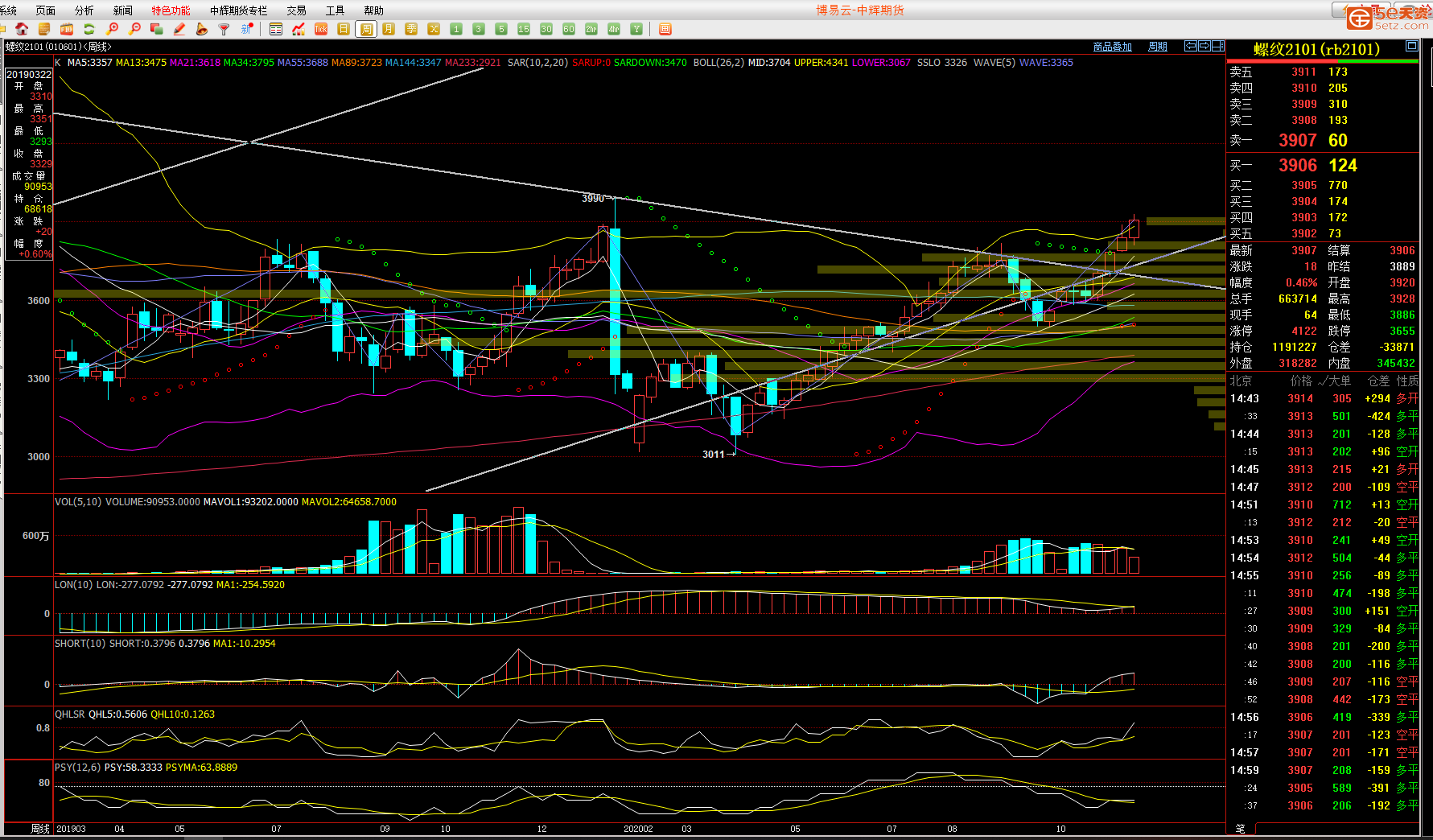Open the 帮助 menu
The width and height of the screenshot is (1433, 840).
374,10
